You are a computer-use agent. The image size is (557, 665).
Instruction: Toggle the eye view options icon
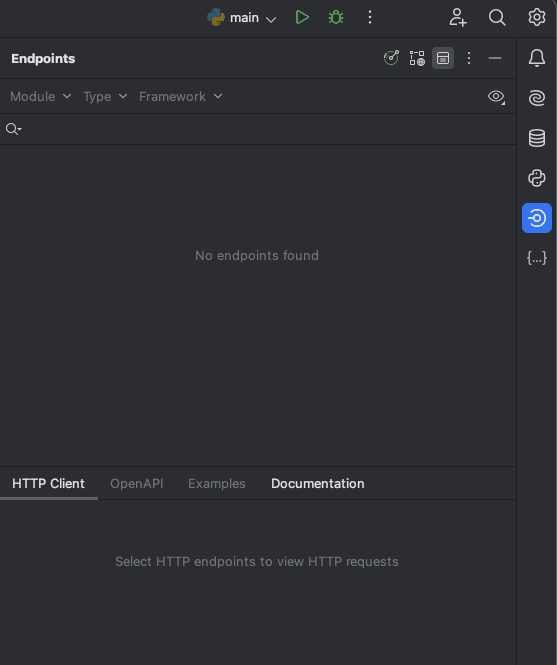[496, 97]
